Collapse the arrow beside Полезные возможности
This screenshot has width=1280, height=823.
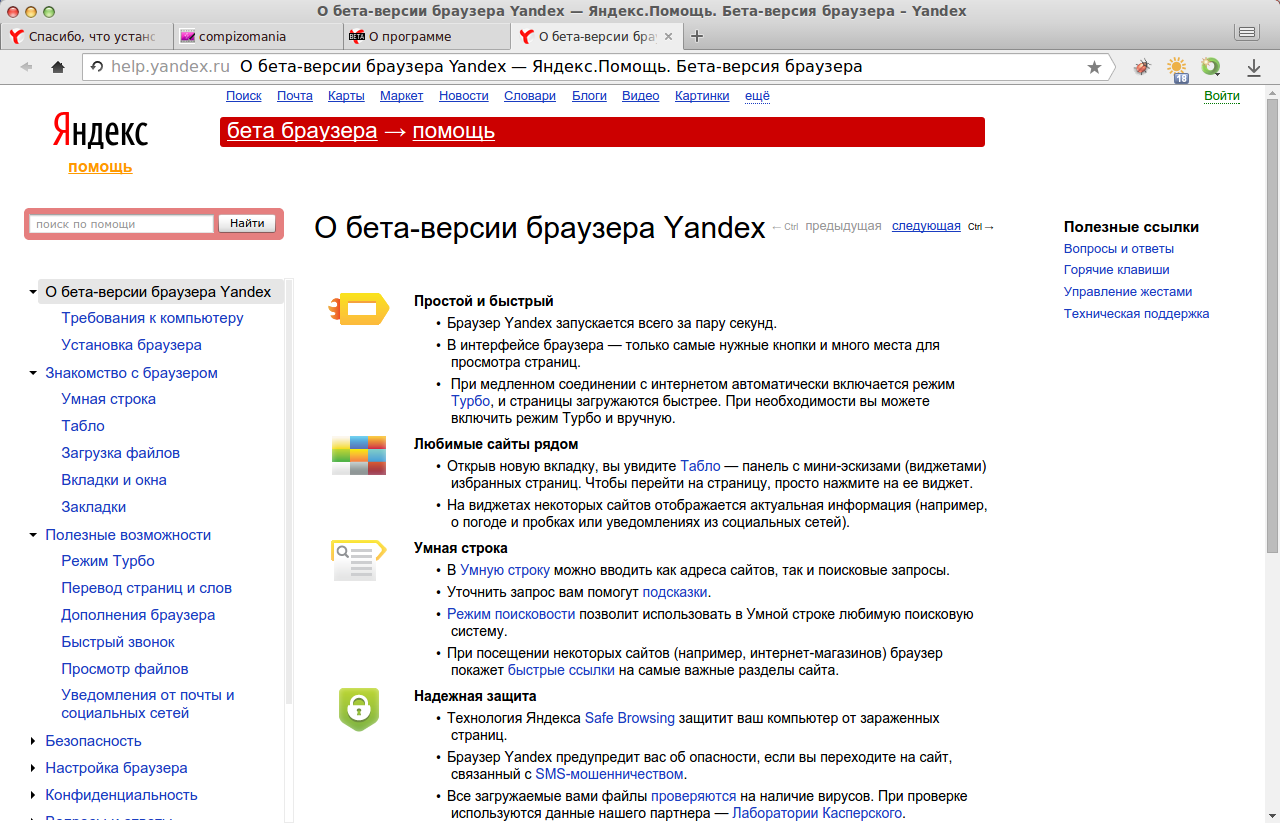click(x=33, y=536)
